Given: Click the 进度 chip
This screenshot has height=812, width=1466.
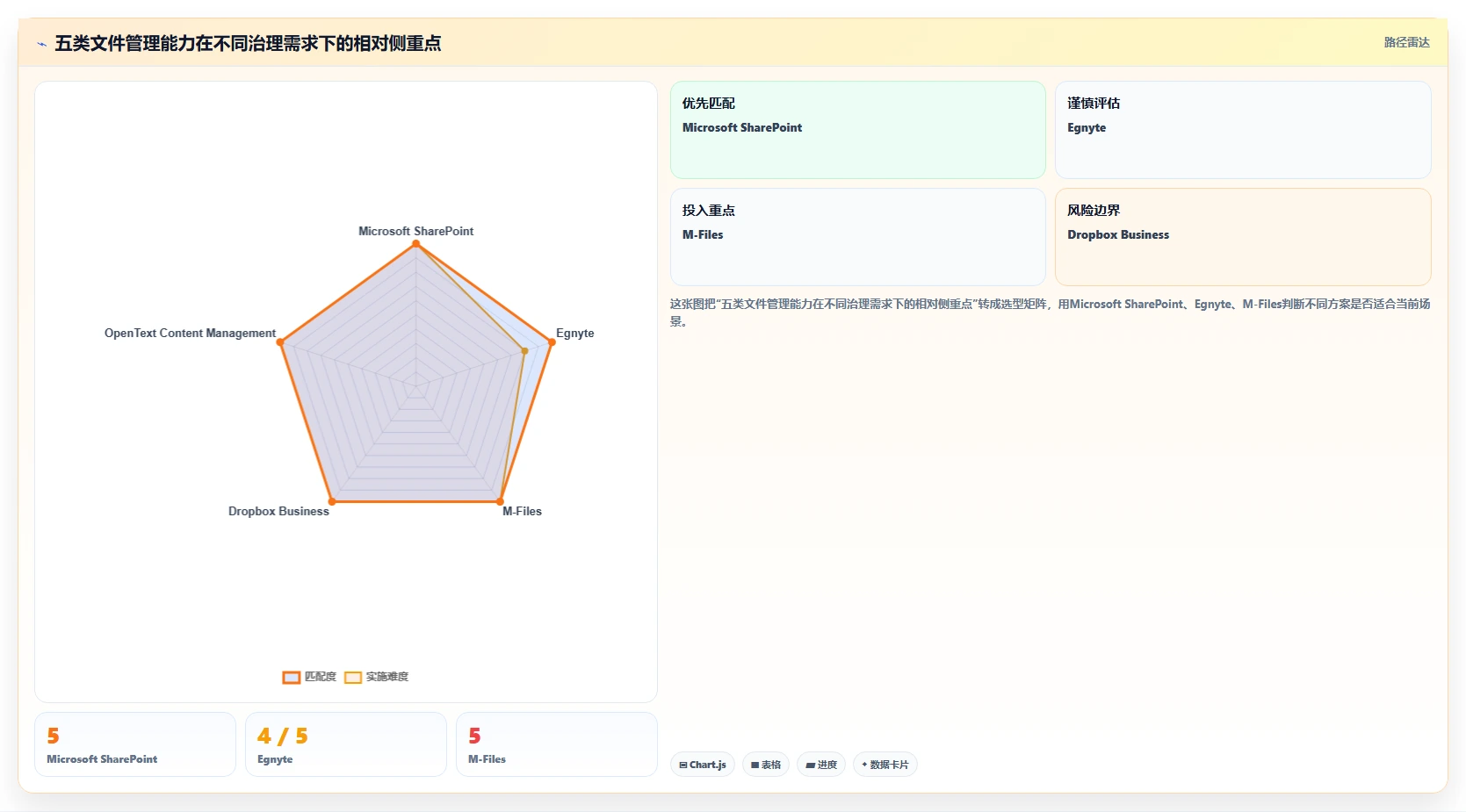Looking at the screenshot, I should point(821,765).
